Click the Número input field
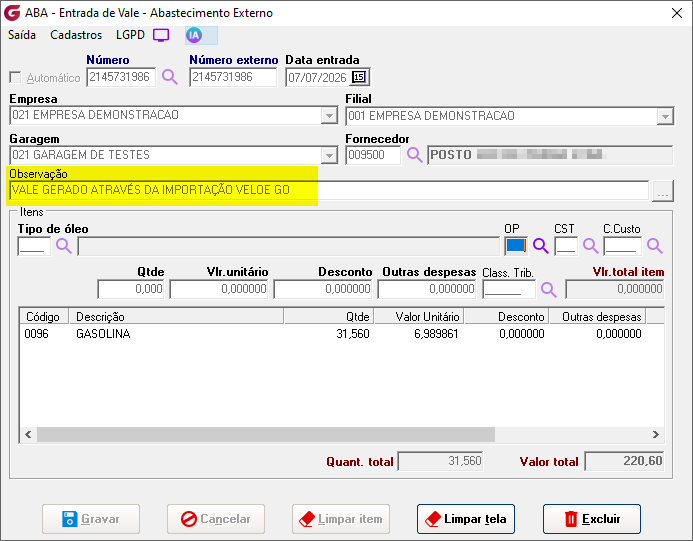The width and height of the screenshot is (693, 541). click(x=121, y=77)
